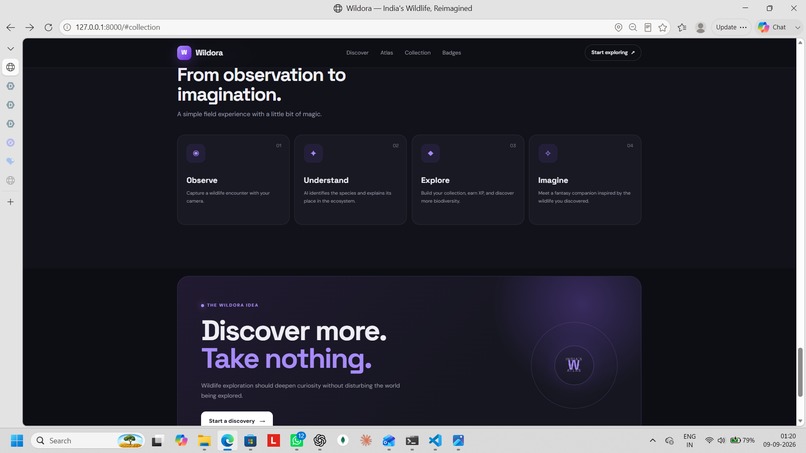Open the favorites list
Image resolution: width=806 pixels, height=453 pixels.
(682, 27)
